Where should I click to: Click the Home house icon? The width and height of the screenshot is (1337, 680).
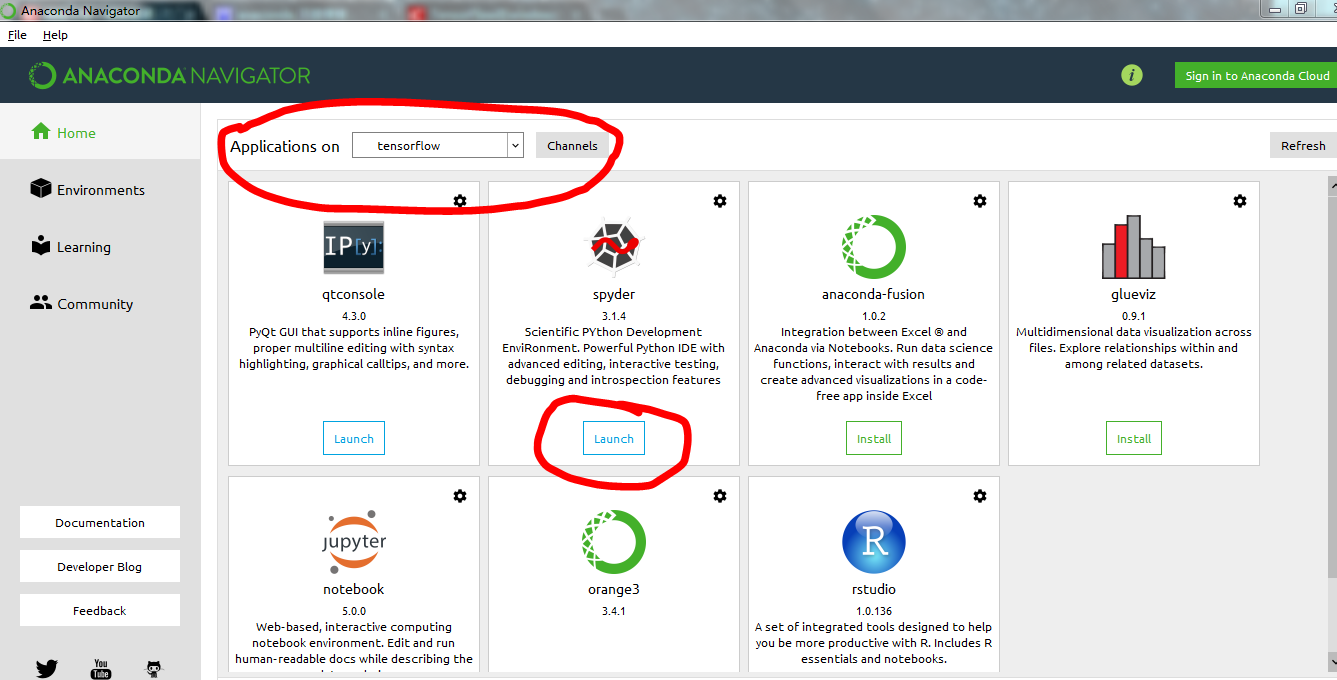(x=41, y=132)
